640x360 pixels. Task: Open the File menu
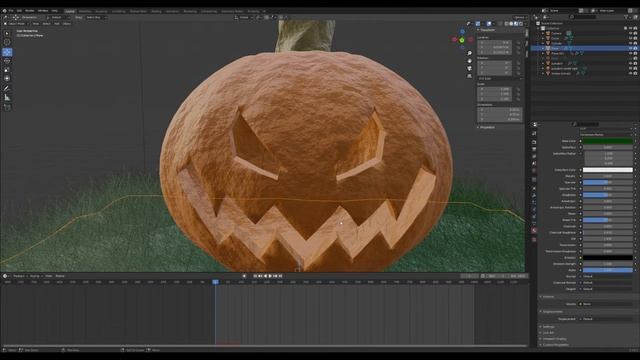pyautogui.click(x=11, y=11)
